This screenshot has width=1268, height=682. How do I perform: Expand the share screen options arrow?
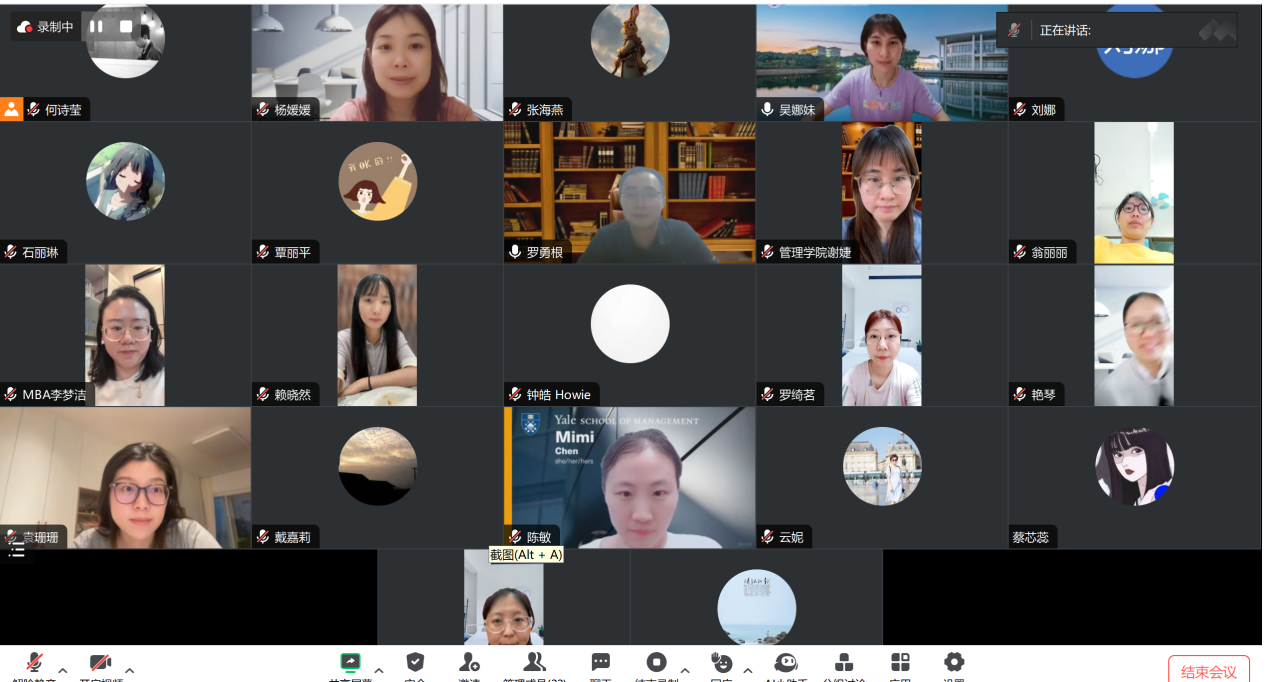(x=379, y=670)
